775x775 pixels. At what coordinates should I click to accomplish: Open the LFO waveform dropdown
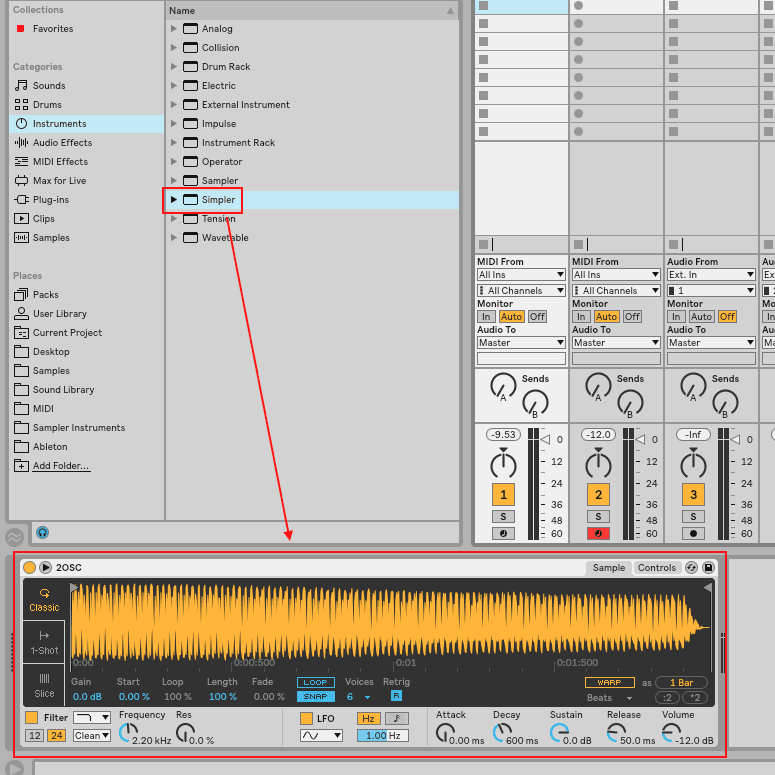click(321, 736)
